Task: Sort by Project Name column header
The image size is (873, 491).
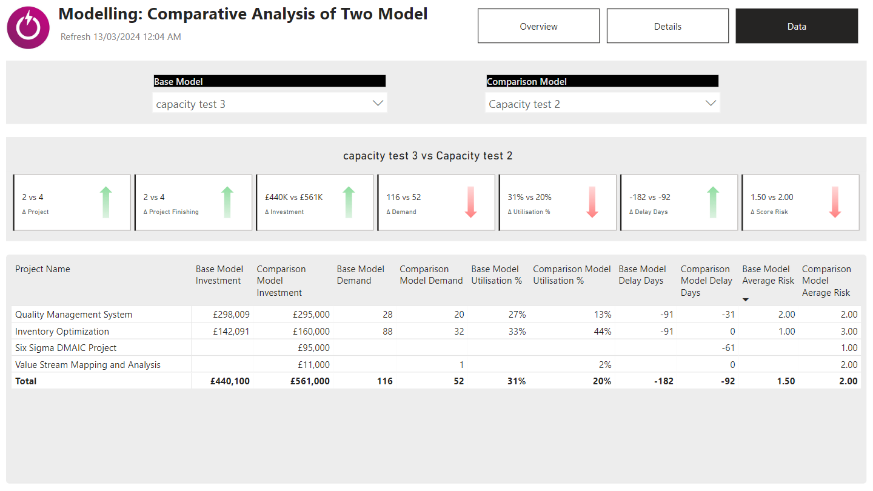Action: click(x=43, y=269)
